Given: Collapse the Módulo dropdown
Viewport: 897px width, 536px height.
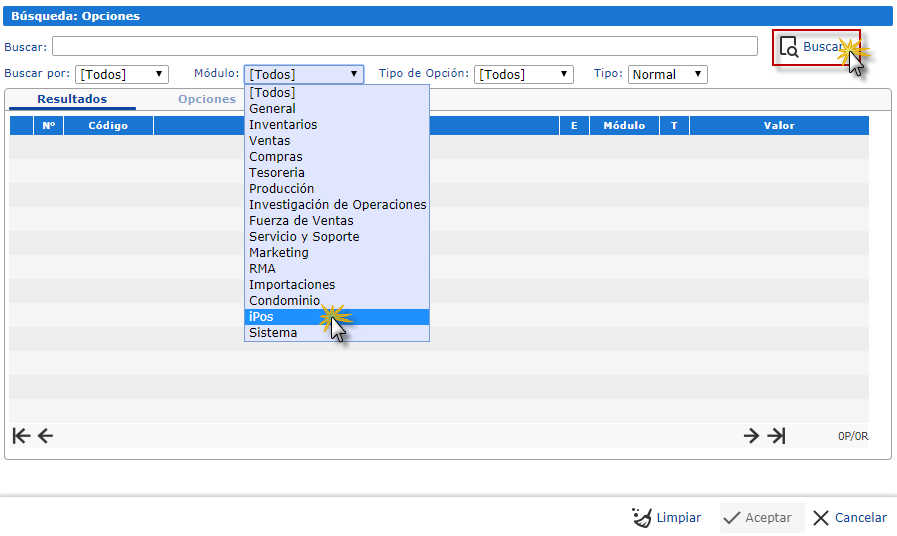Looking at the screenshot, I should tap(304, 74).
